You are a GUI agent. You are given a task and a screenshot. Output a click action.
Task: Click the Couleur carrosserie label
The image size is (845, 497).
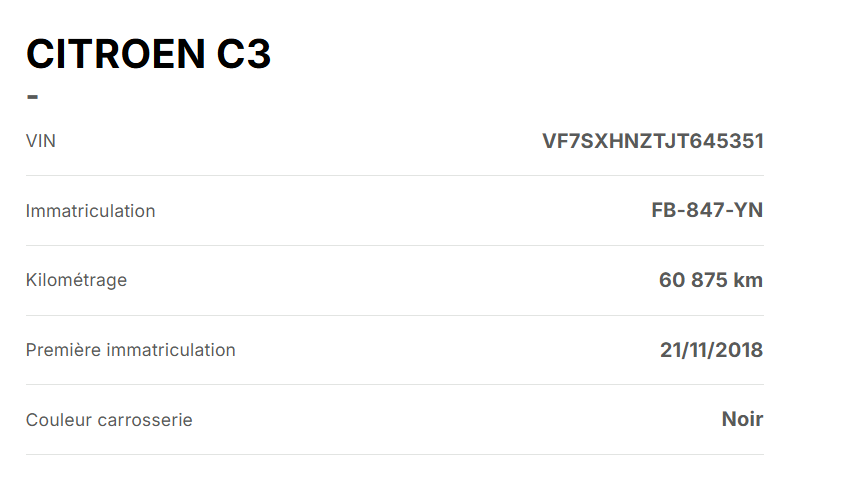[x=109, y=420]
